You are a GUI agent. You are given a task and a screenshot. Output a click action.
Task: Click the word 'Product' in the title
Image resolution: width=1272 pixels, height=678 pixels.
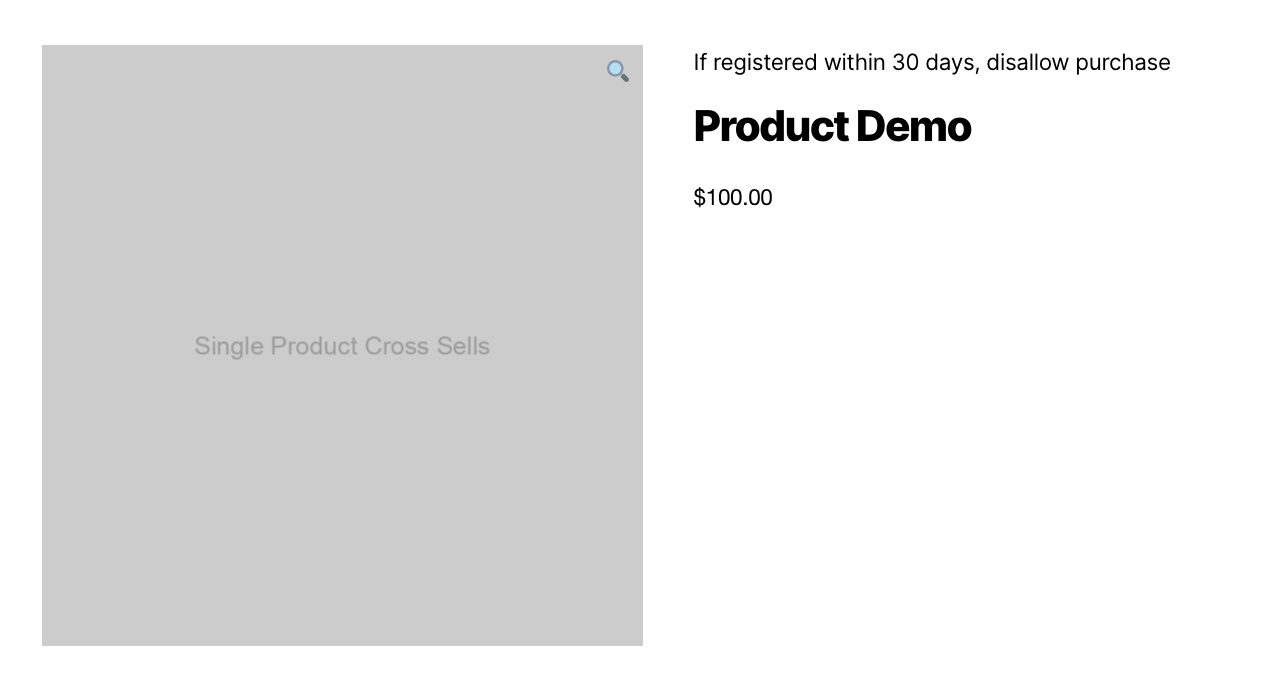(771, 127)
